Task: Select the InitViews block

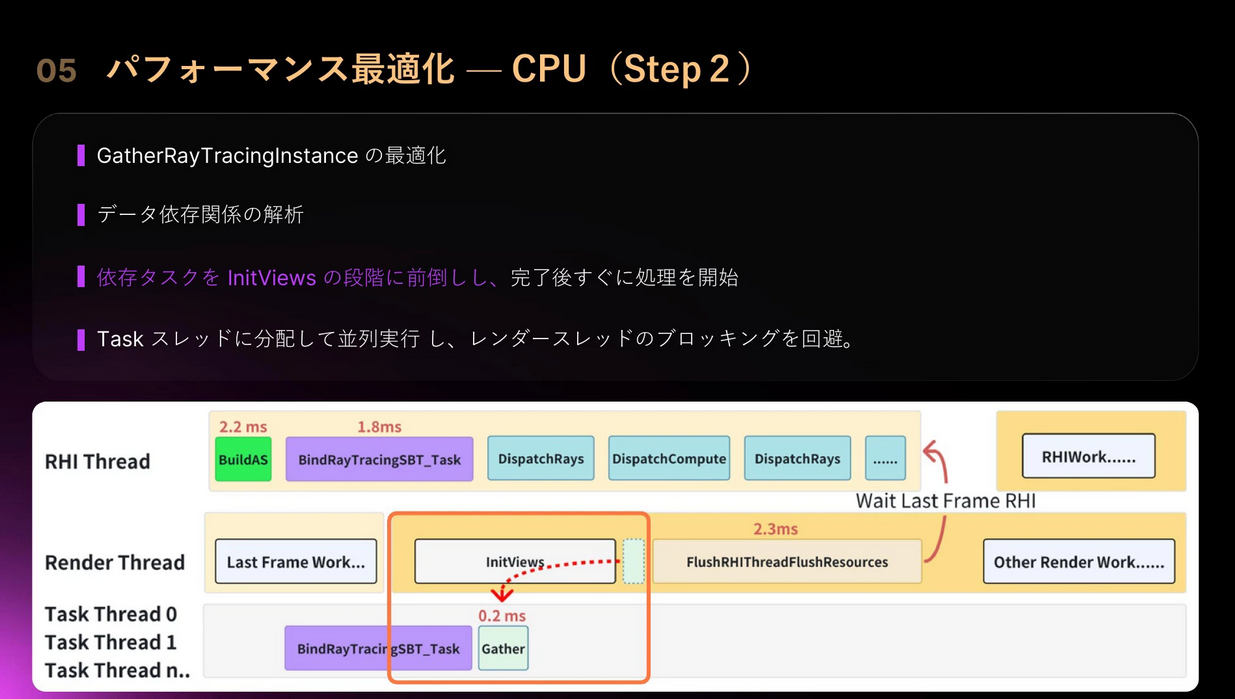Action: click(515, 562)
